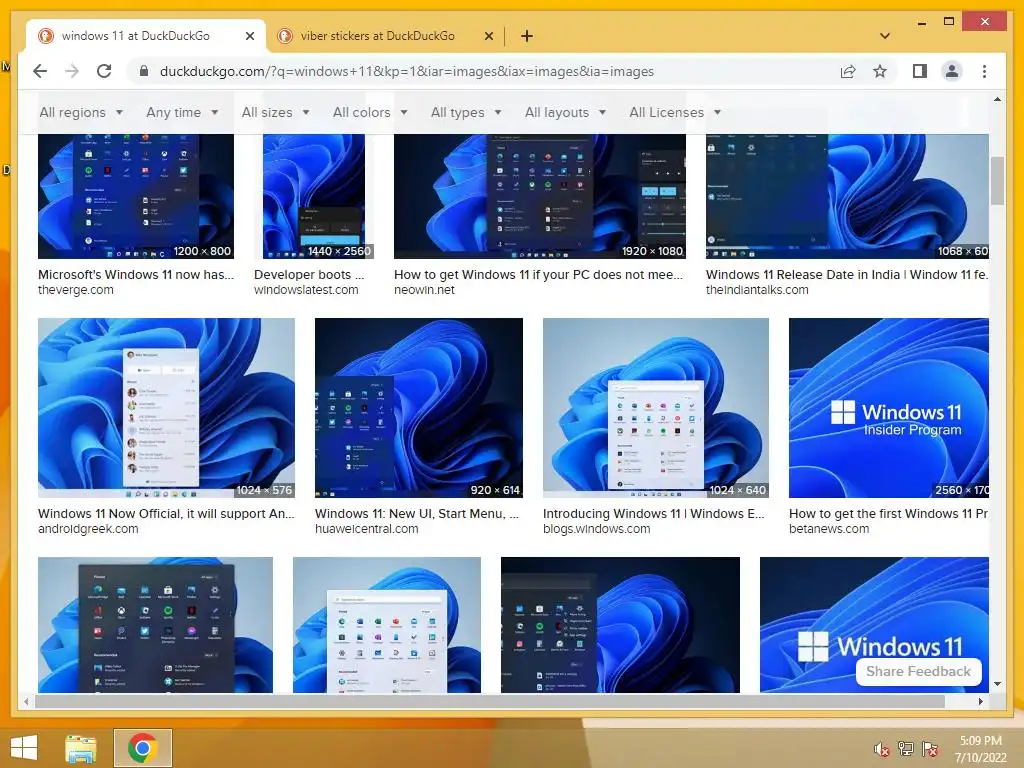Close the windows 11 tab
Image resolution: width=1024 pixels, height=768 pixels.
coord(249,36)
